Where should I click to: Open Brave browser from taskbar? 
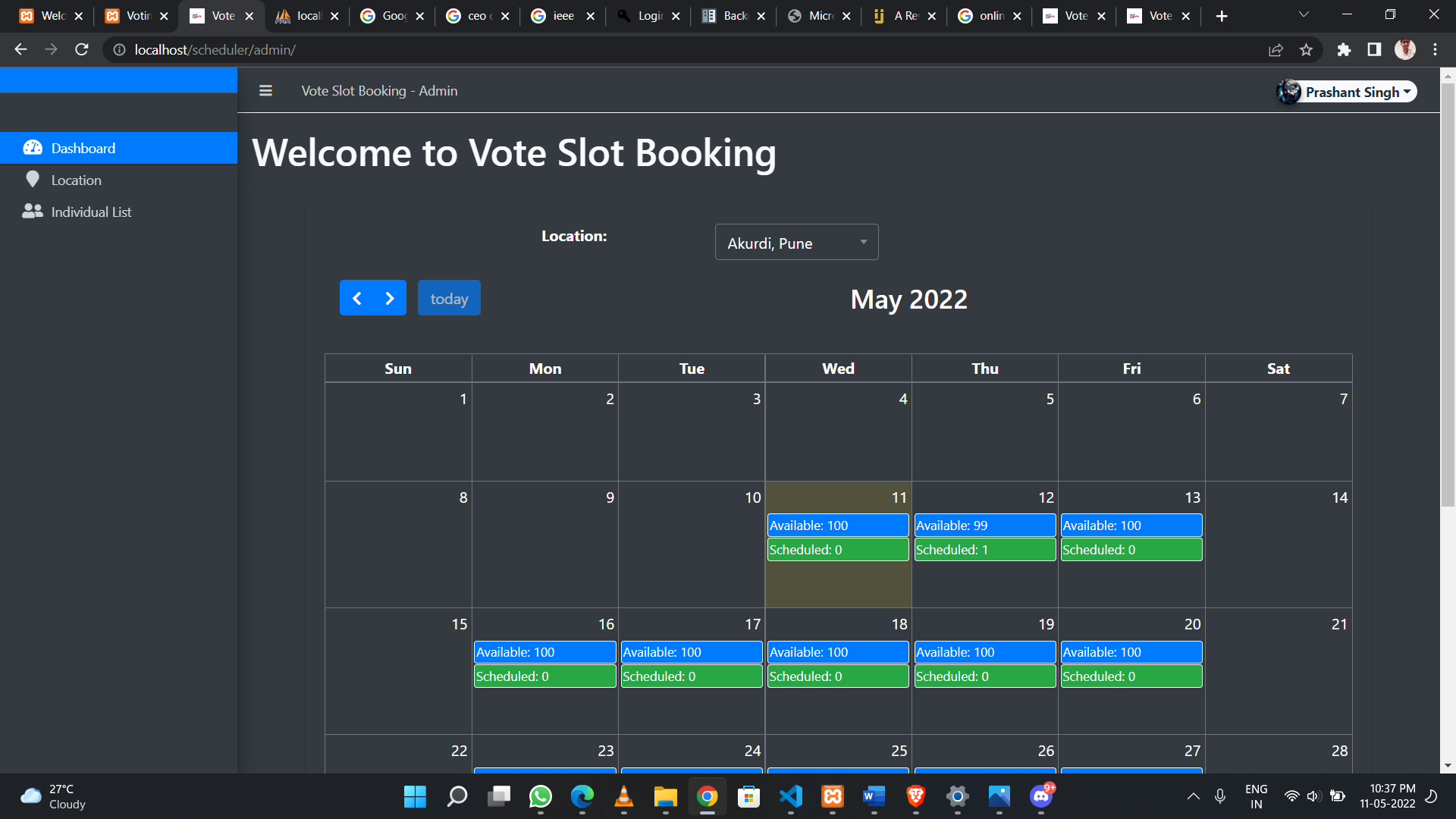click(x=915, y=796)
